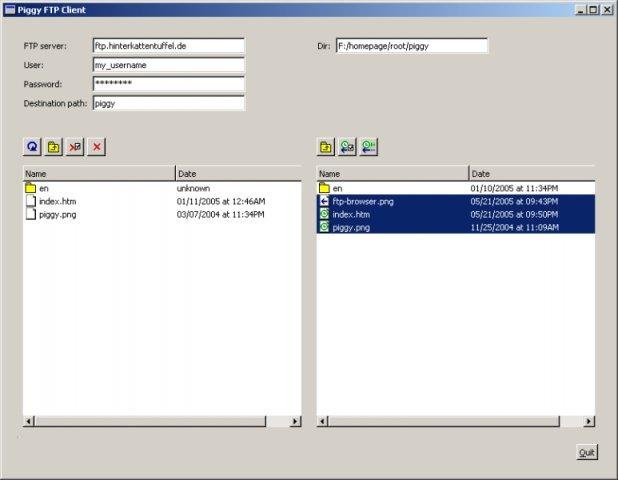Click the Dir path field
The height and width of the screenshot is (480, 618).
click(x=412, y=46)
